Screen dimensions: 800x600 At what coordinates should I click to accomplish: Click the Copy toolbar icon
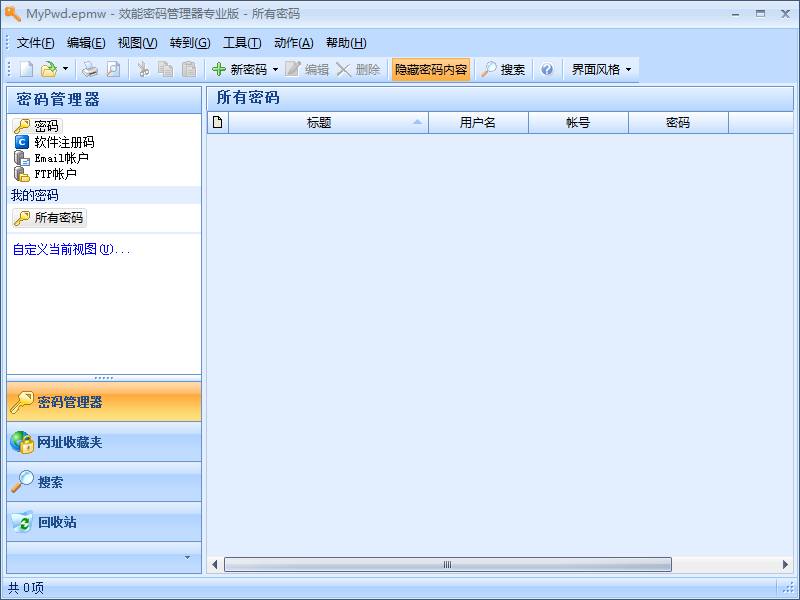[164, 69]
